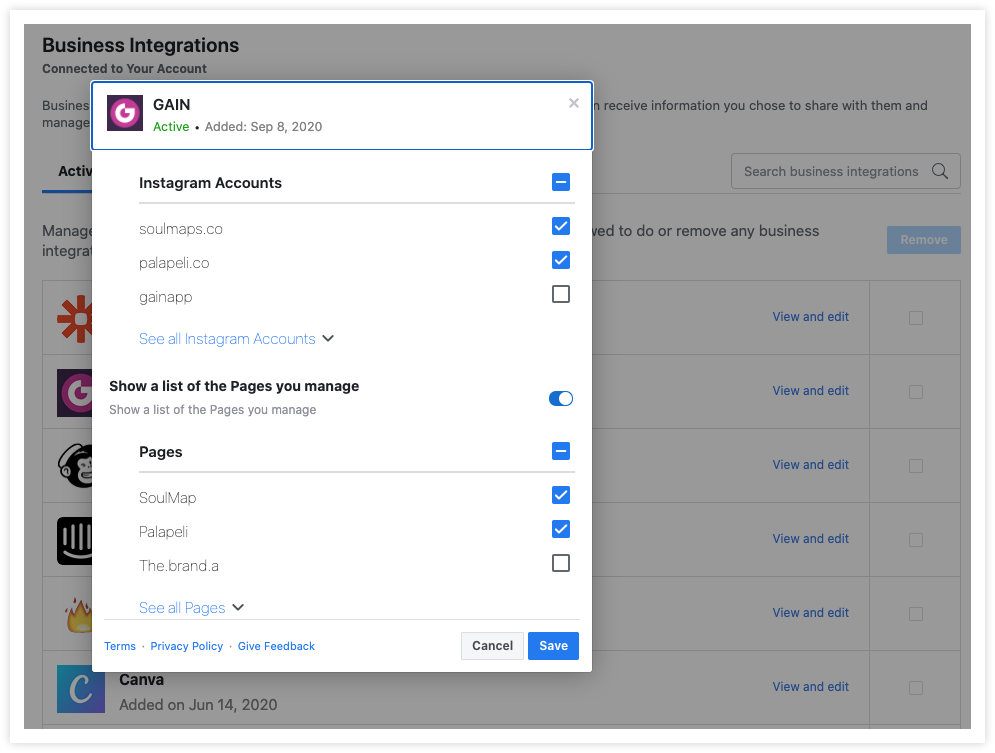Expand See all Instagram Accounts
This screenshot has width=995, height=753.
pos(236,339)
